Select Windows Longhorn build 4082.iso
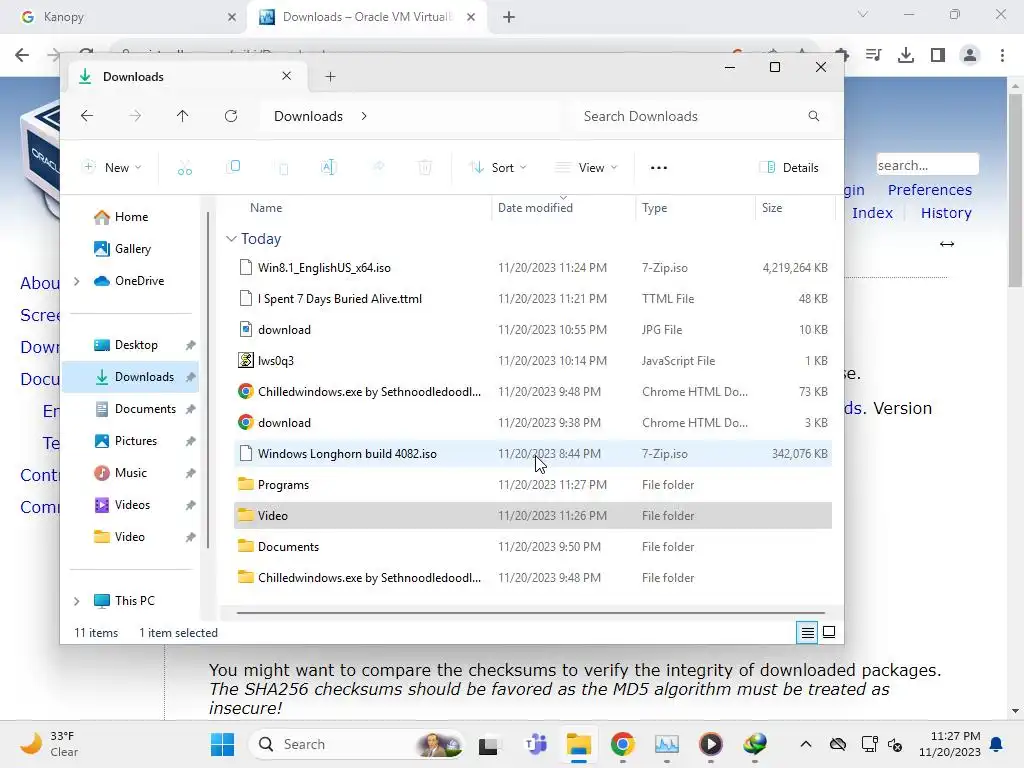Viewport: 1024px width, 768px height. [x=533, y=453]
